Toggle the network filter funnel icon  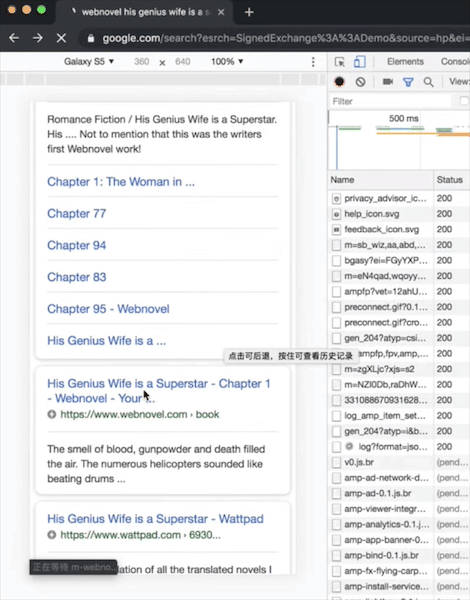(x=408, y=82)
